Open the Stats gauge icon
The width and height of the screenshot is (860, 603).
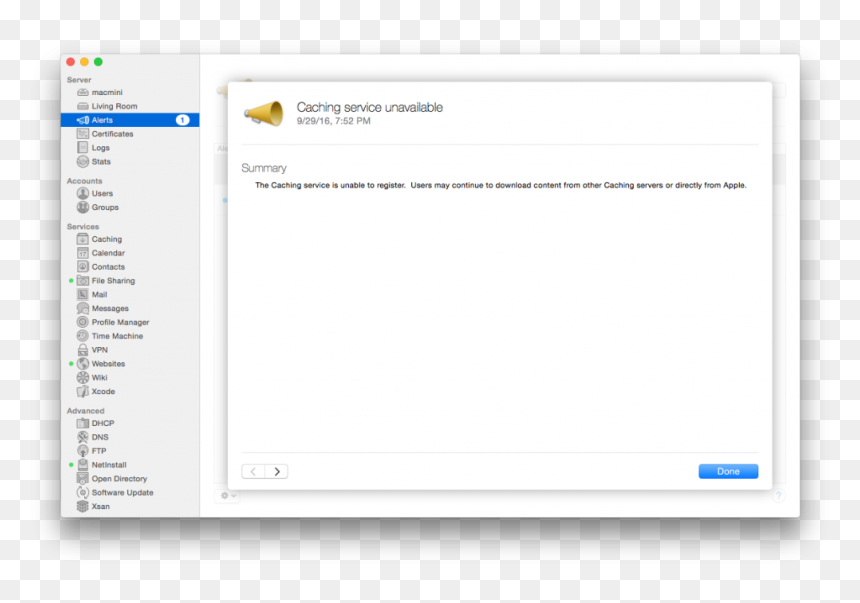[x=83, y=161]
